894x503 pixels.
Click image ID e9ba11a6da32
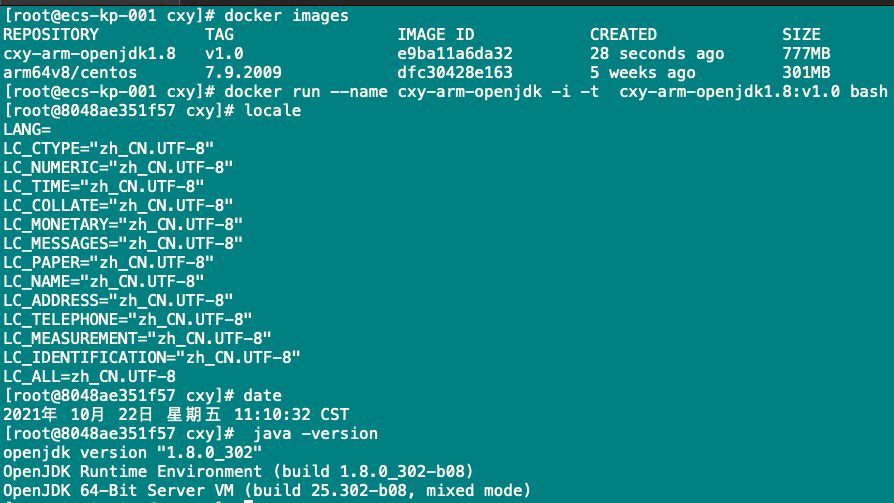coord(455,54)
